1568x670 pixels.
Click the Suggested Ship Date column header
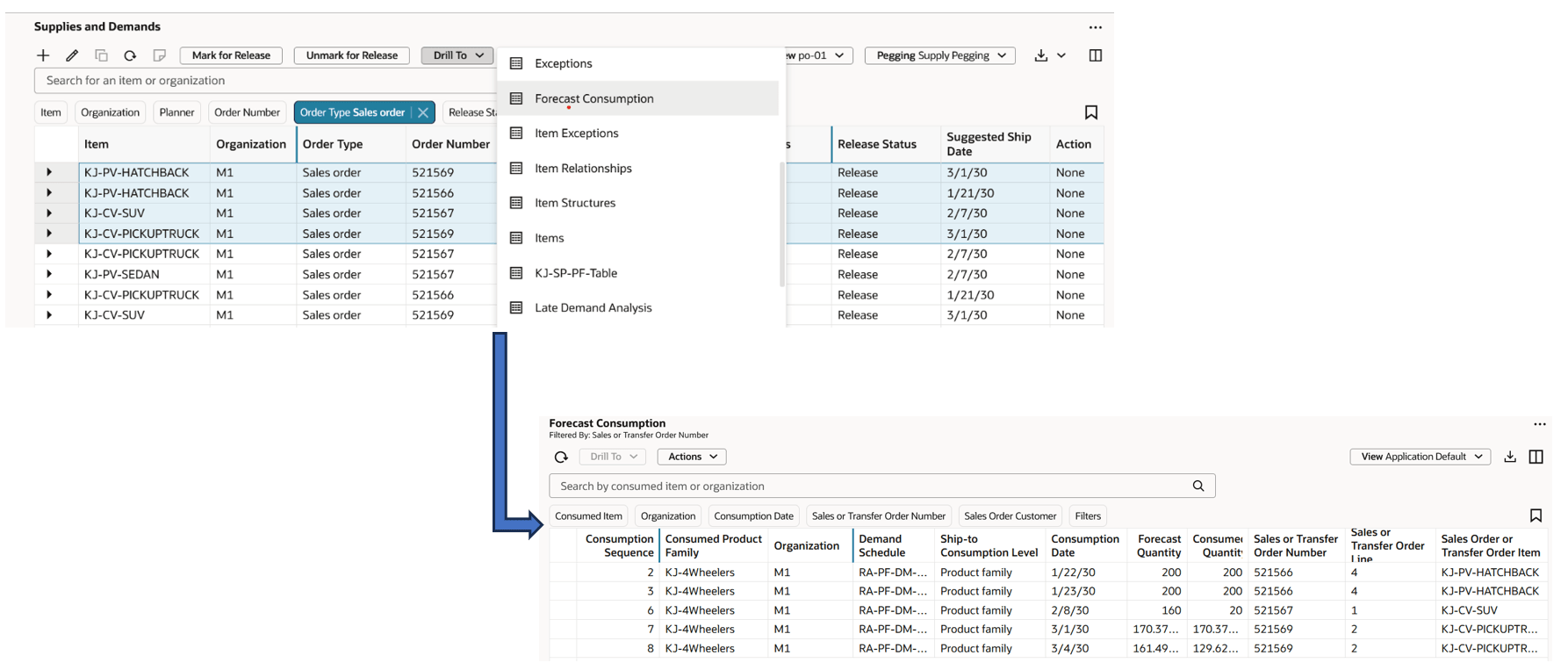[995, 144]
